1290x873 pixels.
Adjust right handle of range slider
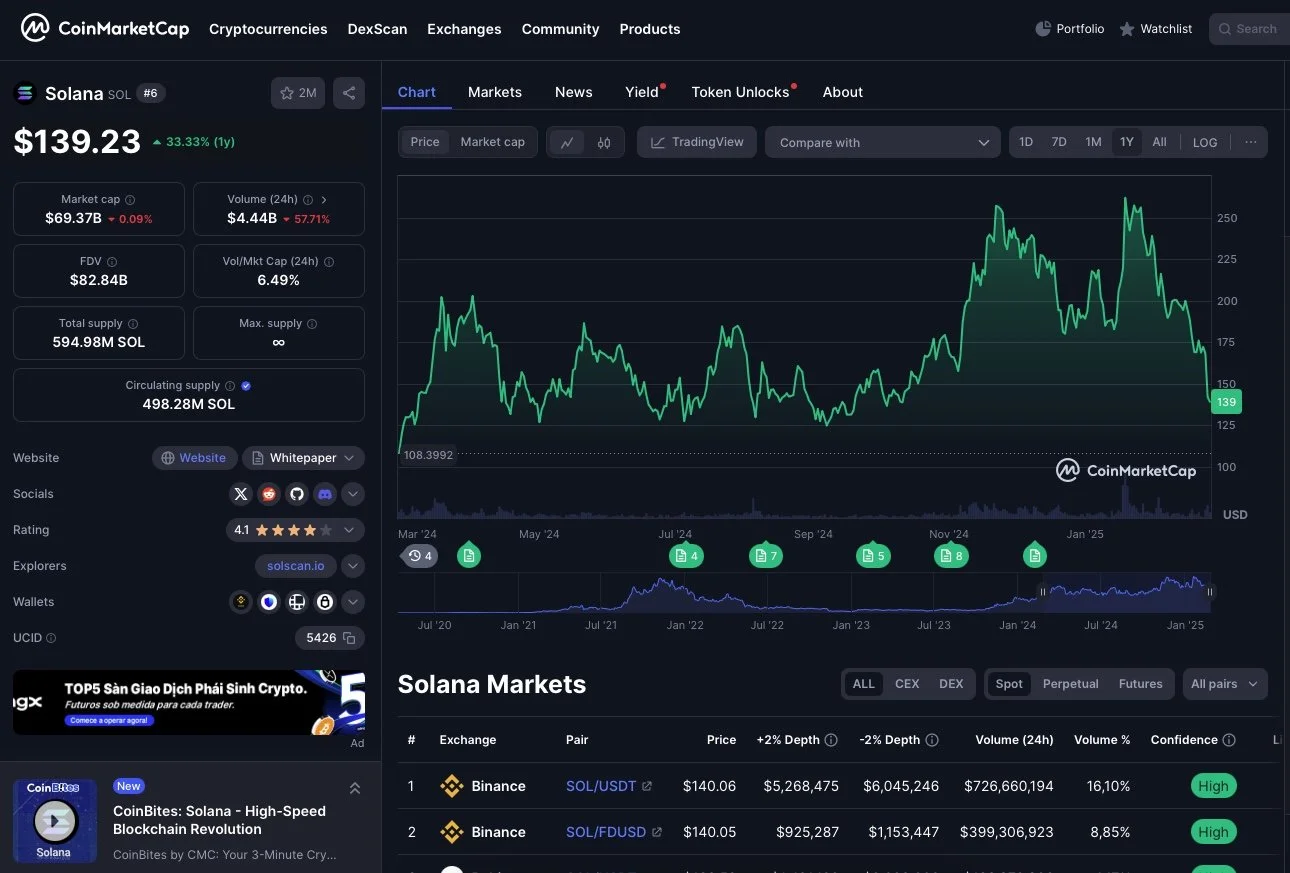[x=1210, y=592]
